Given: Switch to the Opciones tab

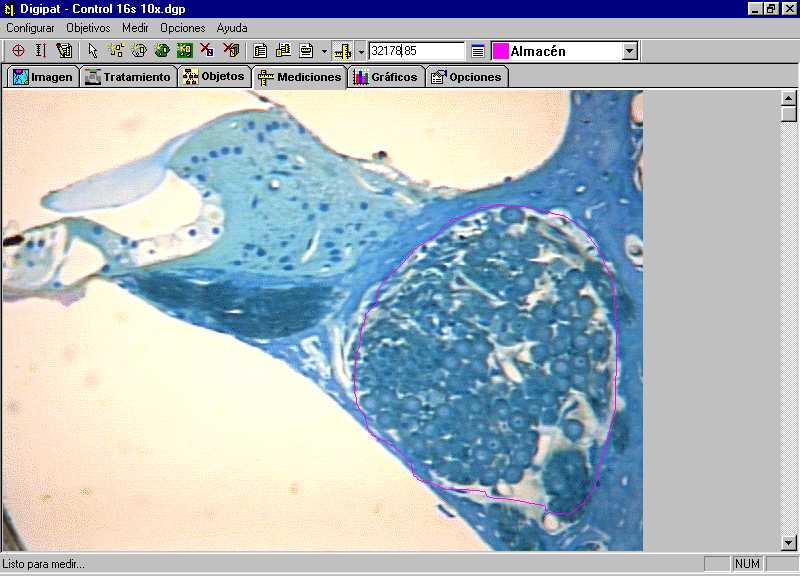Looking at the screenshot, I should click(x=466, y=77).
